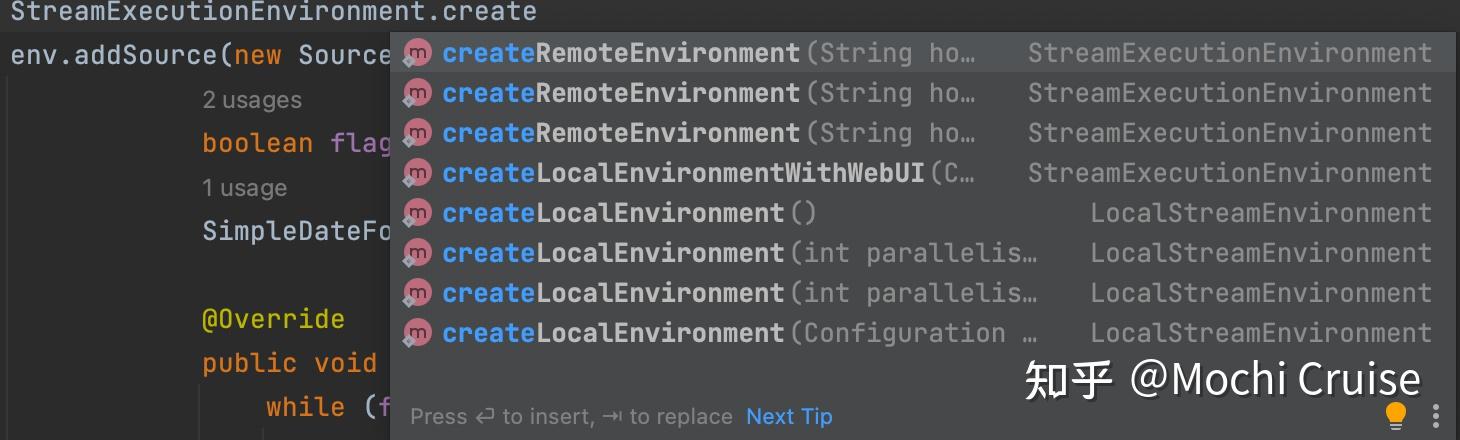Open the "1 usage" inlay hint

click(x=244, y=188)
